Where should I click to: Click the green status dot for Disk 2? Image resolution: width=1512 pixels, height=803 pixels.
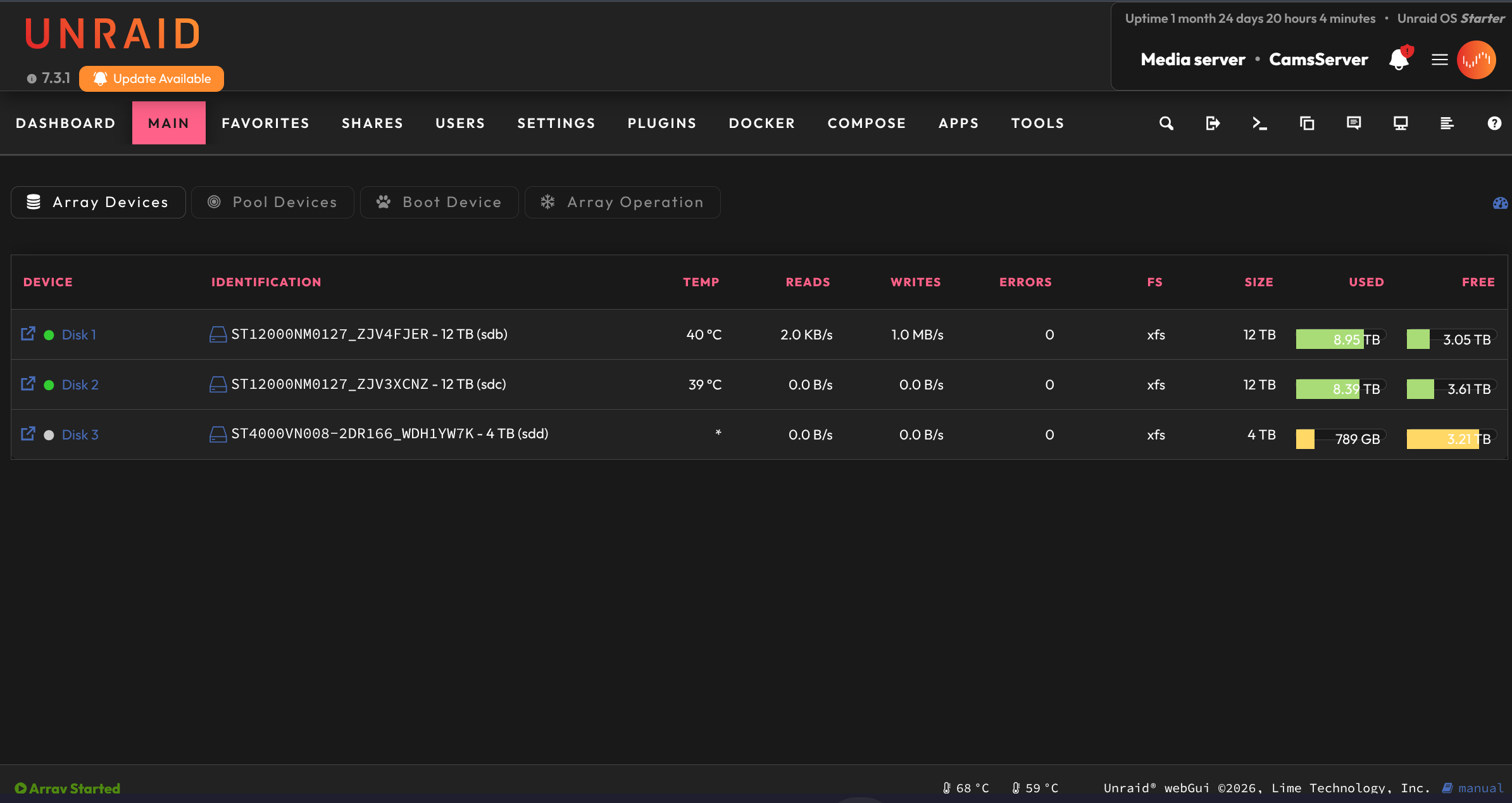[49, 385]
